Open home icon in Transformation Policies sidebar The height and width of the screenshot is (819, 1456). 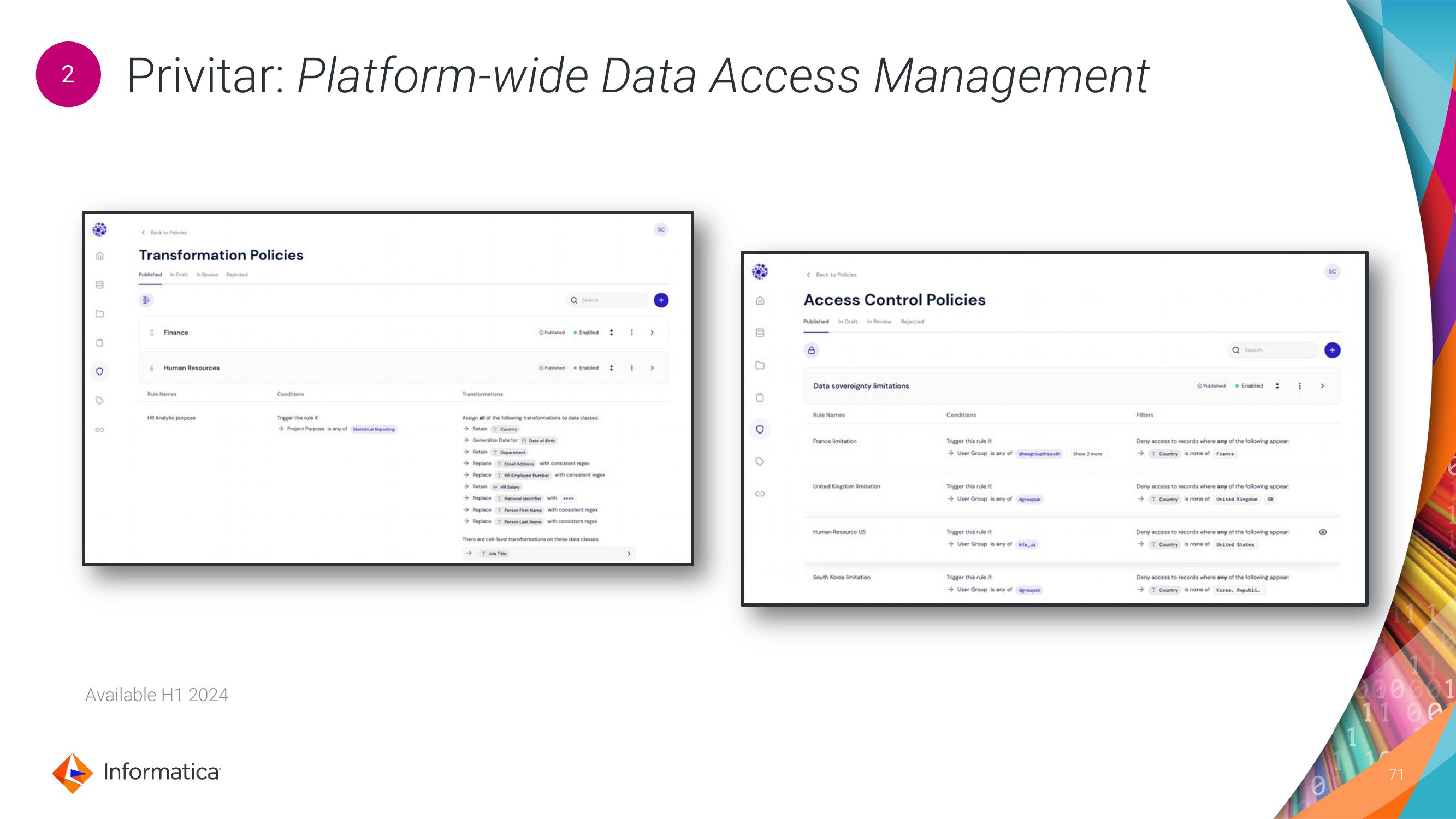[99, 256]
